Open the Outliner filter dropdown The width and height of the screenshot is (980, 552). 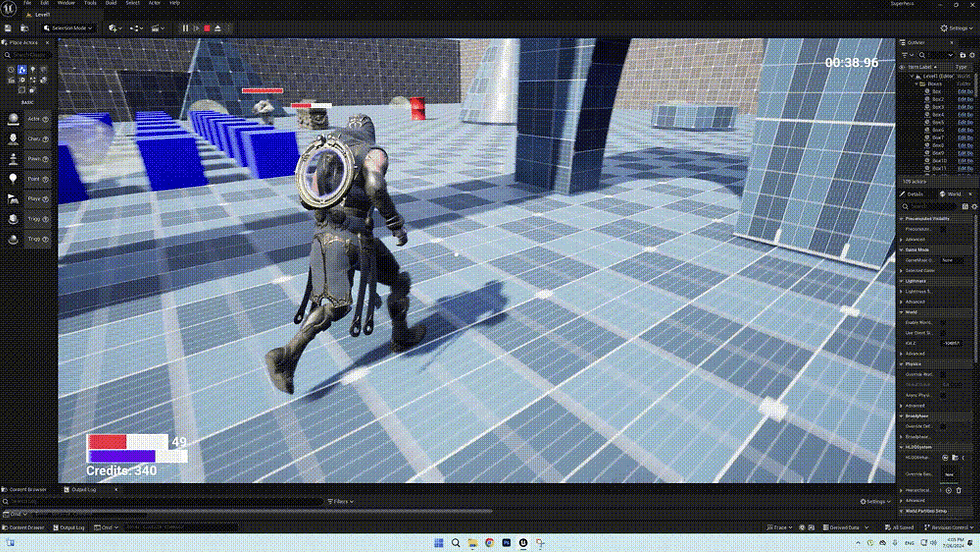click(x=906, y=55)
